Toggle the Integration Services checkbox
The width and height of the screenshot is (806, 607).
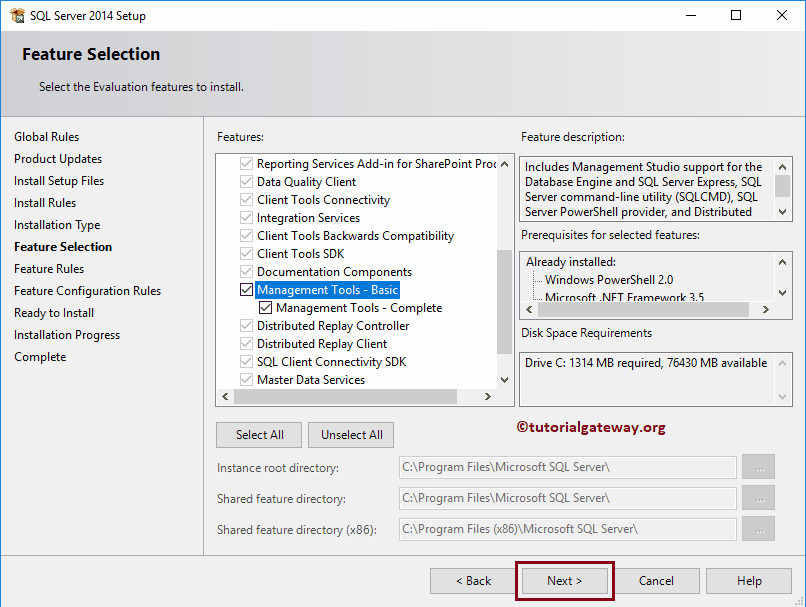click(245, 217)
